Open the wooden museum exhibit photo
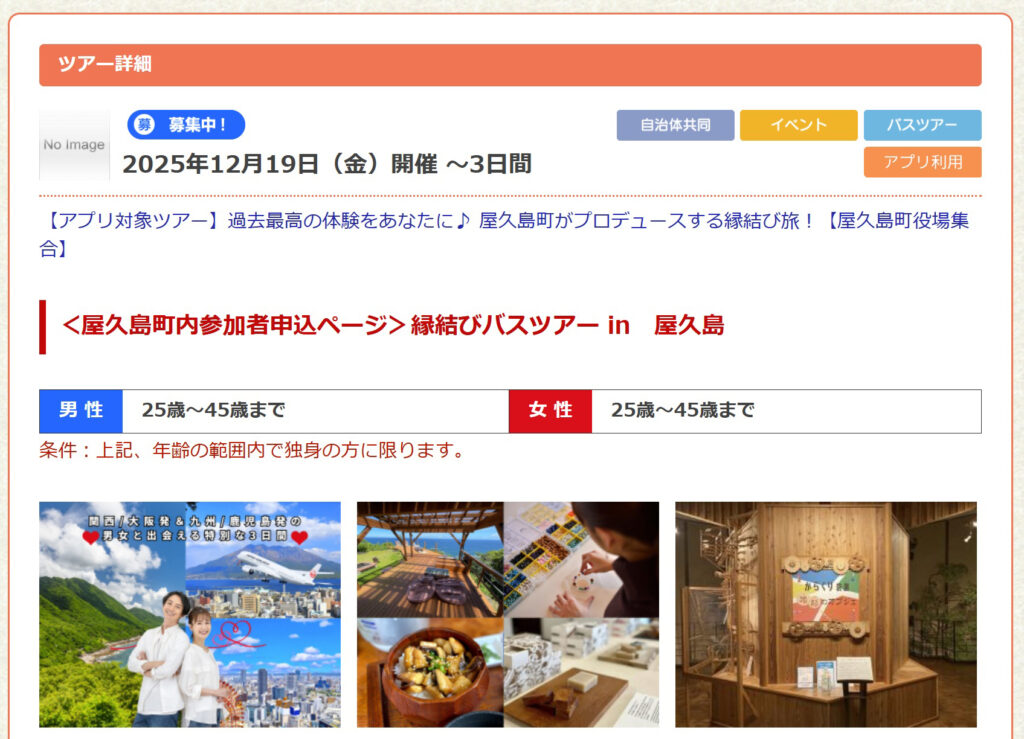 pyautogui.click(x=826, y=614)
